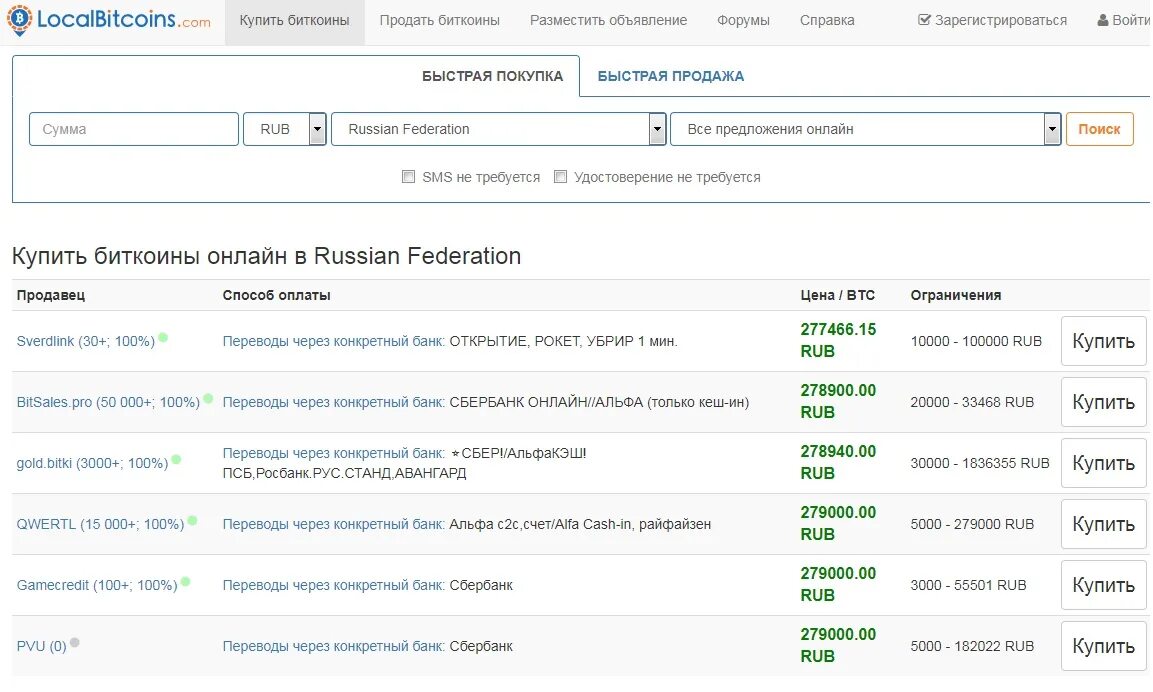Click the limit '10000 - 100000 RUB'
This screenshot has width=1153, height=692.
(x=976, y=341)
